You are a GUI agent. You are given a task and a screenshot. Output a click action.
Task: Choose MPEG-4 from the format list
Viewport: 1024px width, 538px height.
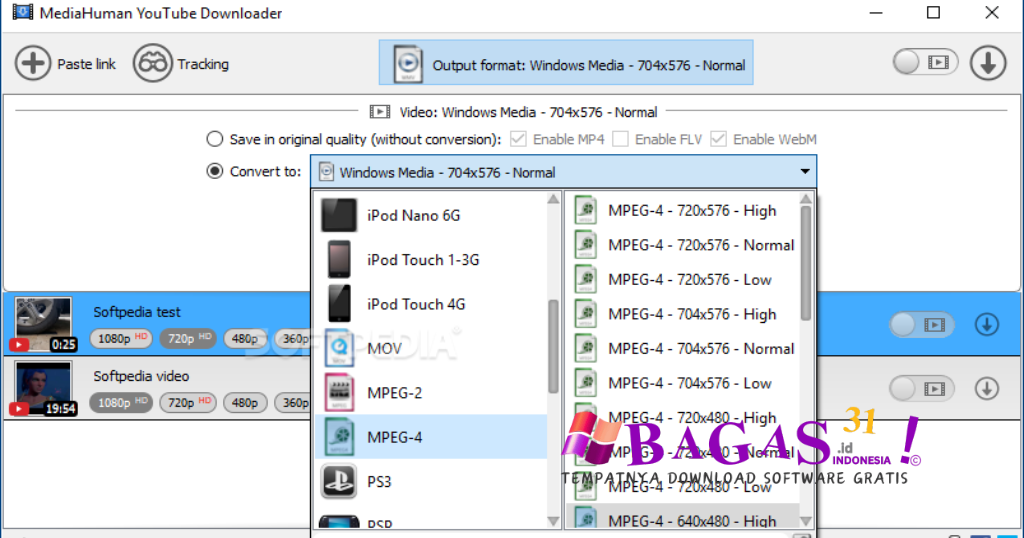pos(431,437)
